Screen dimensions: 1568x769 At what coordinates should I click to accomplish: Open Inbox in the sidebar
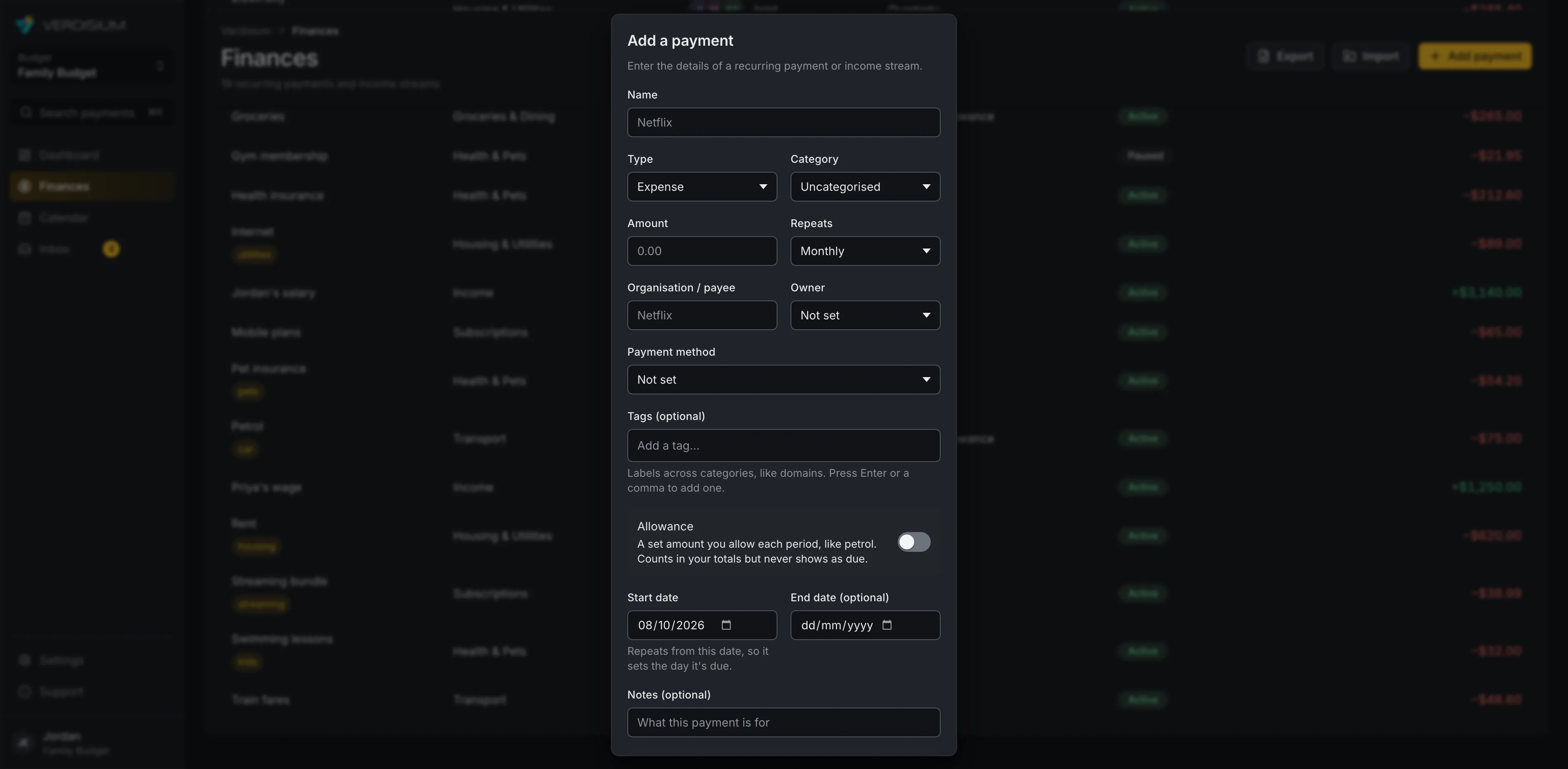92,249
